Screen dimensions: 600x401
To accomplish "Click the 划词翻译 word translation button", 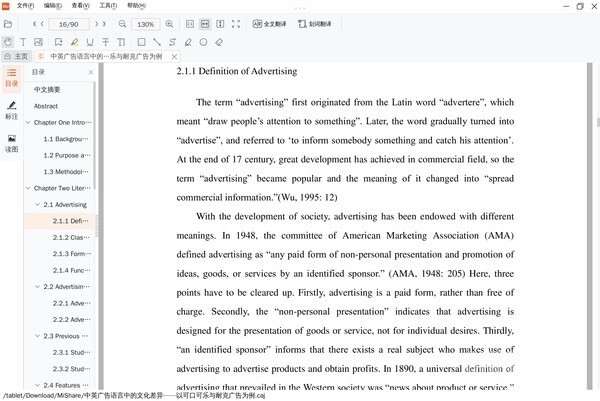I will click(x=315, y=23).
